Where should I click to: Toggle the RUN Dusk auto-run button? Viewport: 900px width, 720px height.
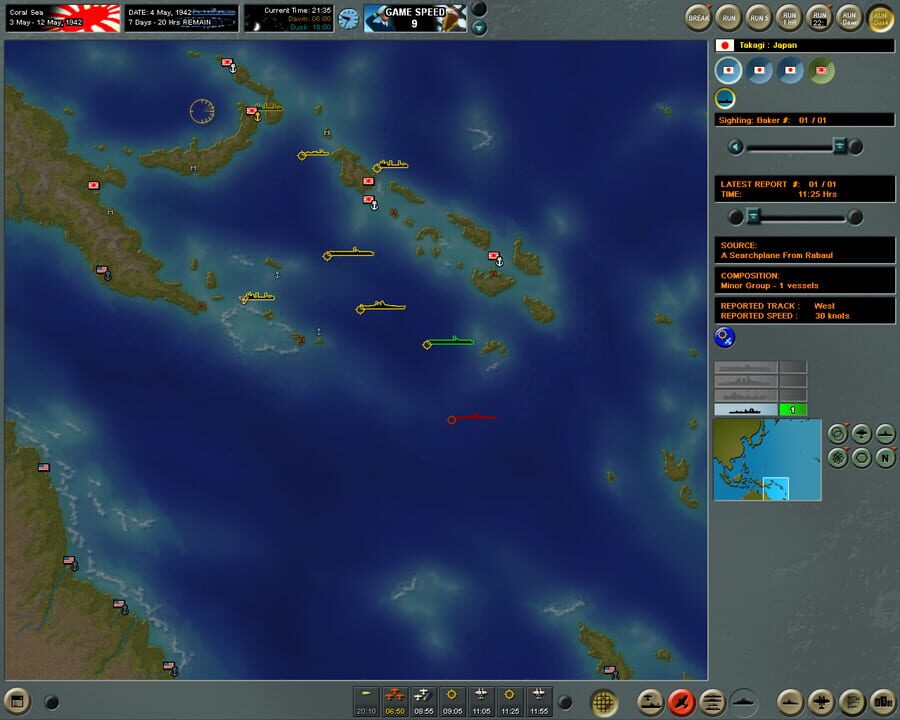click(x=879, y=17)
